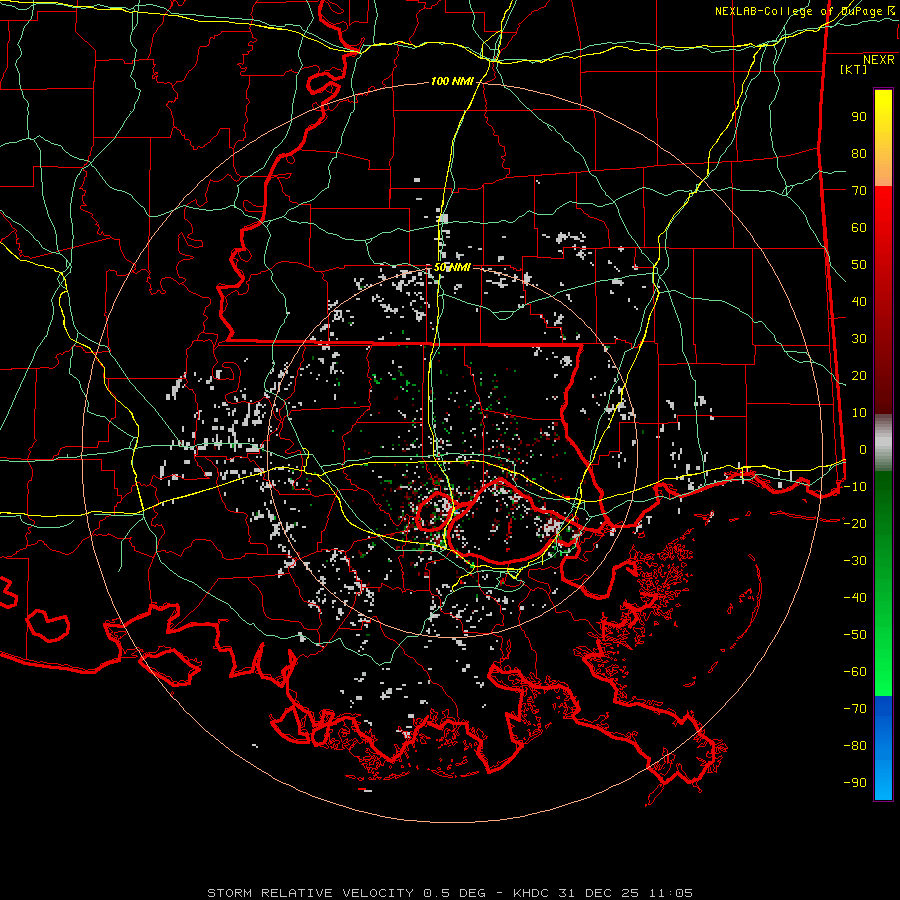The height and width of the screenshot is (900, 900).
Task: Click the -60 value on the velocity scale
Action: [855, 672]
